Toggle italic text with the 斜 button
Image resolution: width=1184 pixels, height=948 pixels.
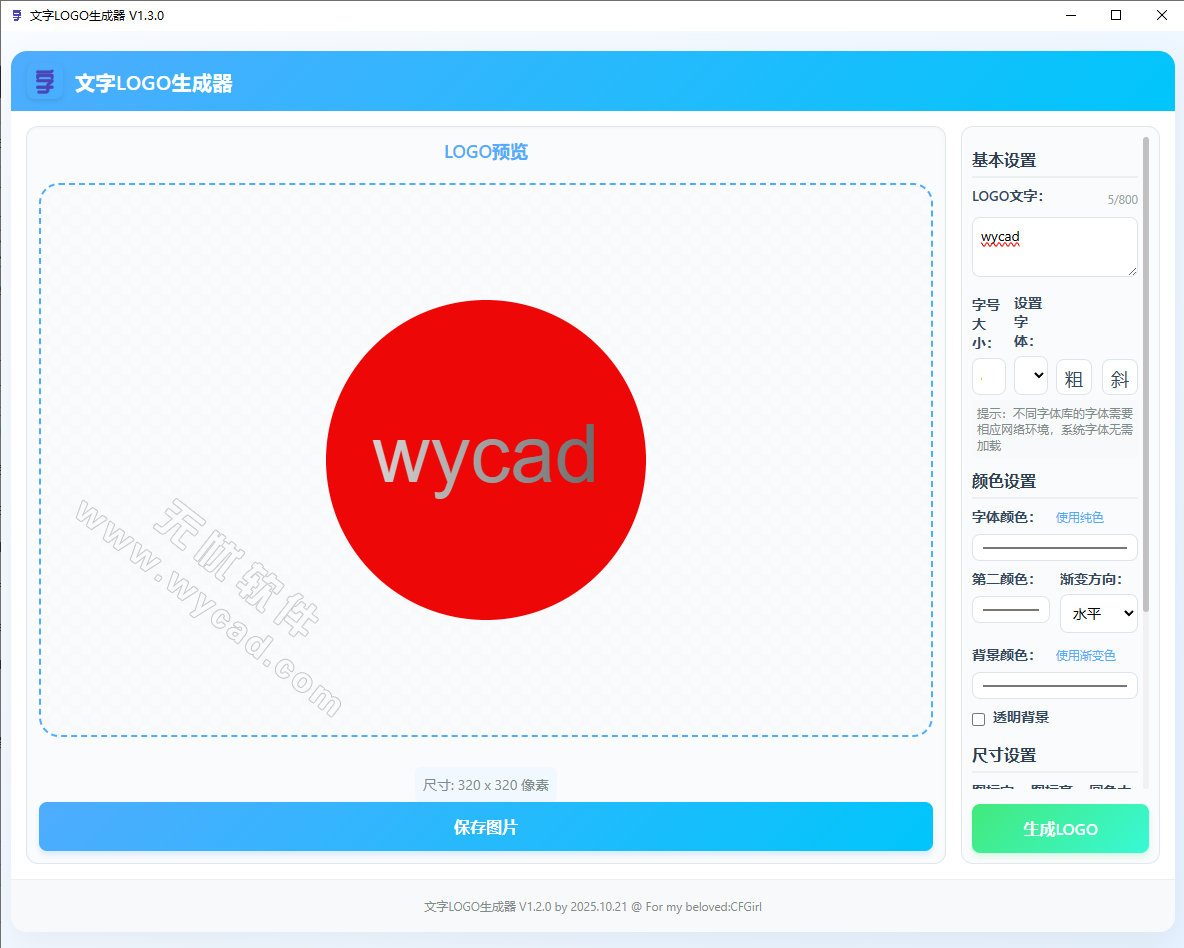click(x=1119, y=377)
